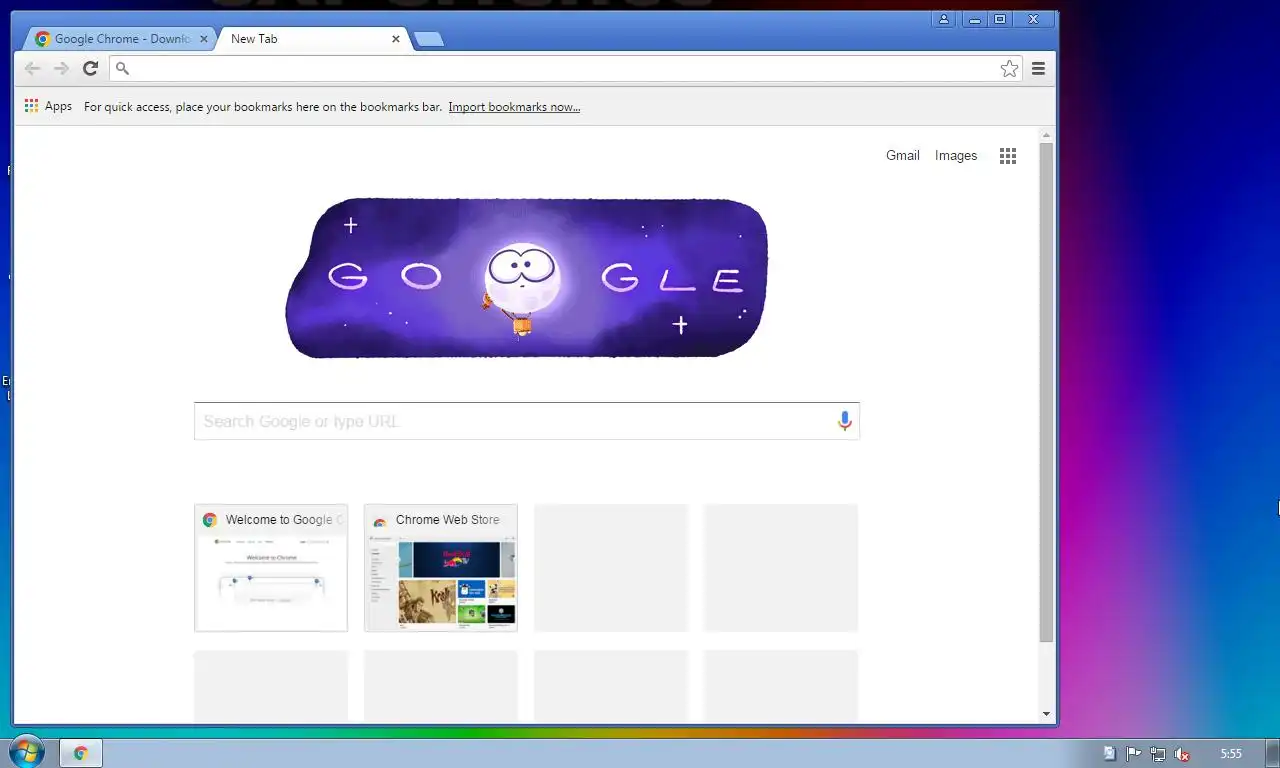
Task: Click the Search Google or type URL box
Action: tap(527, 421)
